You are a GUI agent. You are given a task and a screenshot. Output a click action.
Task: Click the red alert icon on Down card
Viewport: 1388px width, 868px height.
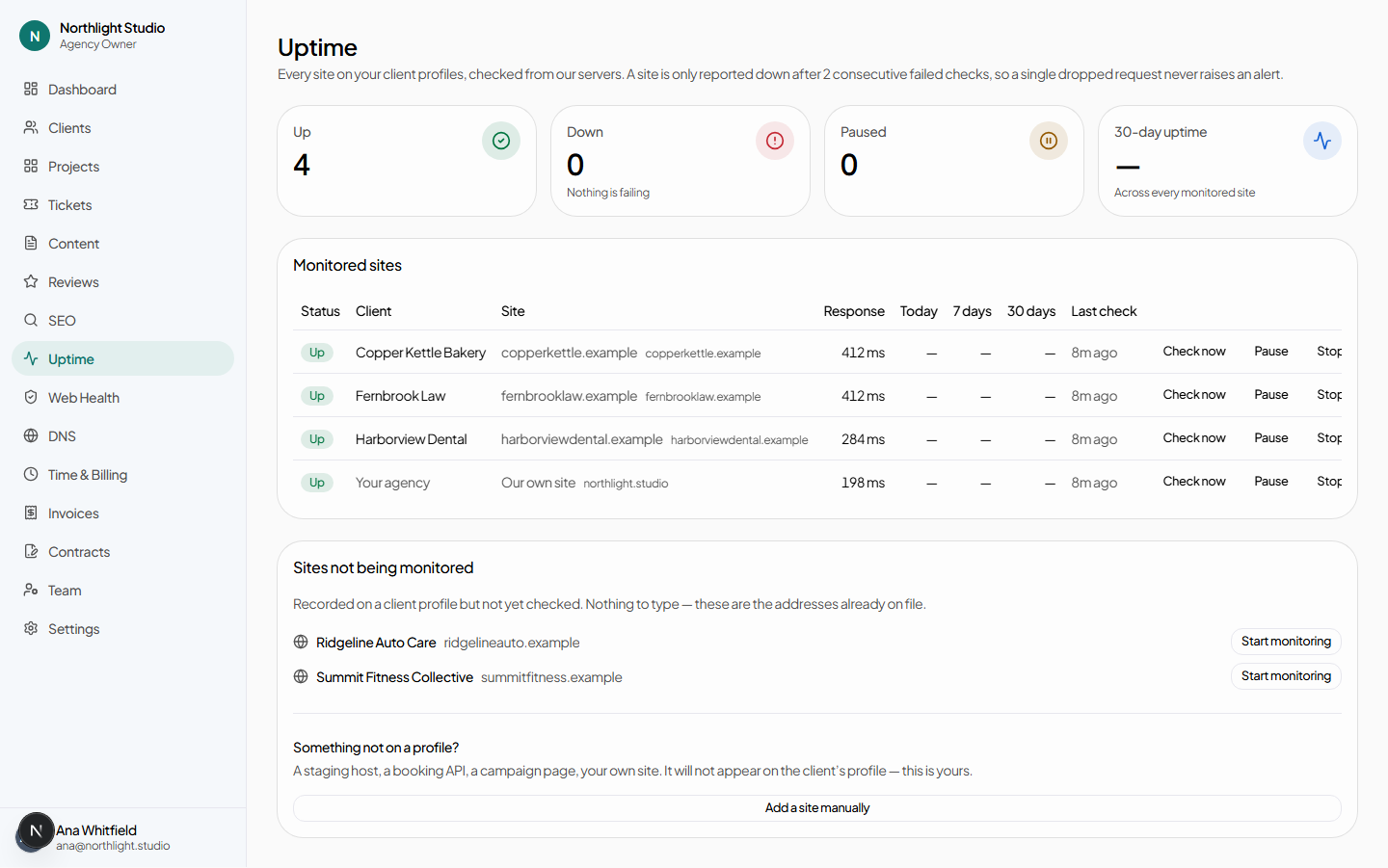pos(775,141)
